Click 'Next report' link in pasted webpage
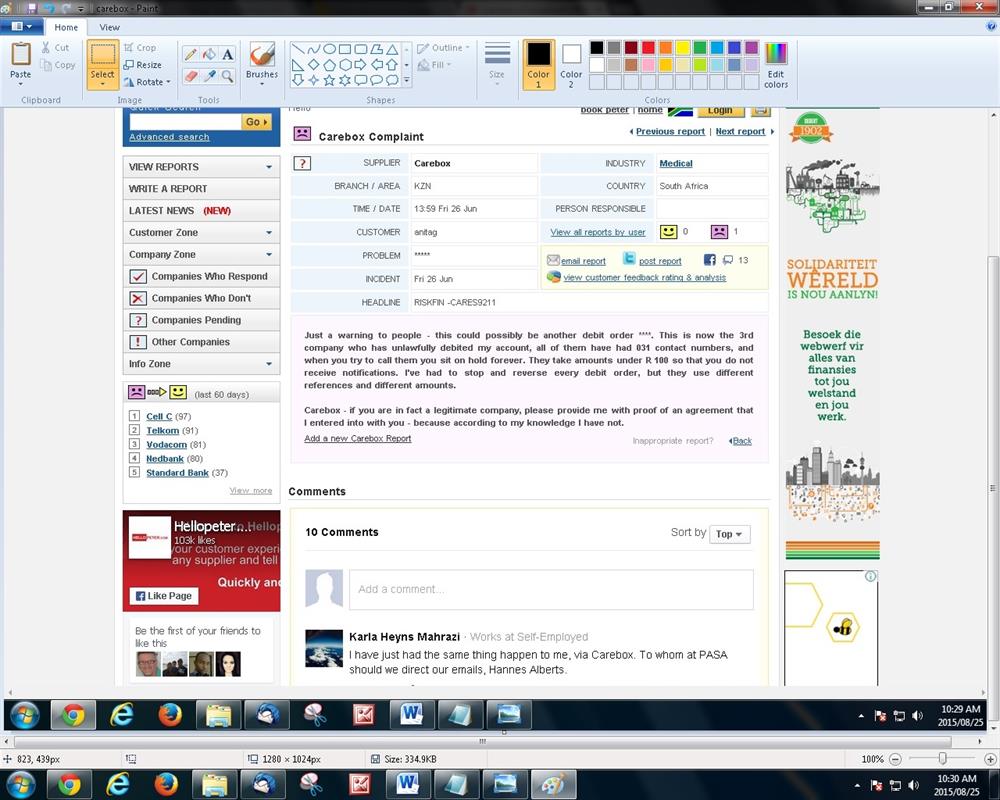 coord(740,131)
